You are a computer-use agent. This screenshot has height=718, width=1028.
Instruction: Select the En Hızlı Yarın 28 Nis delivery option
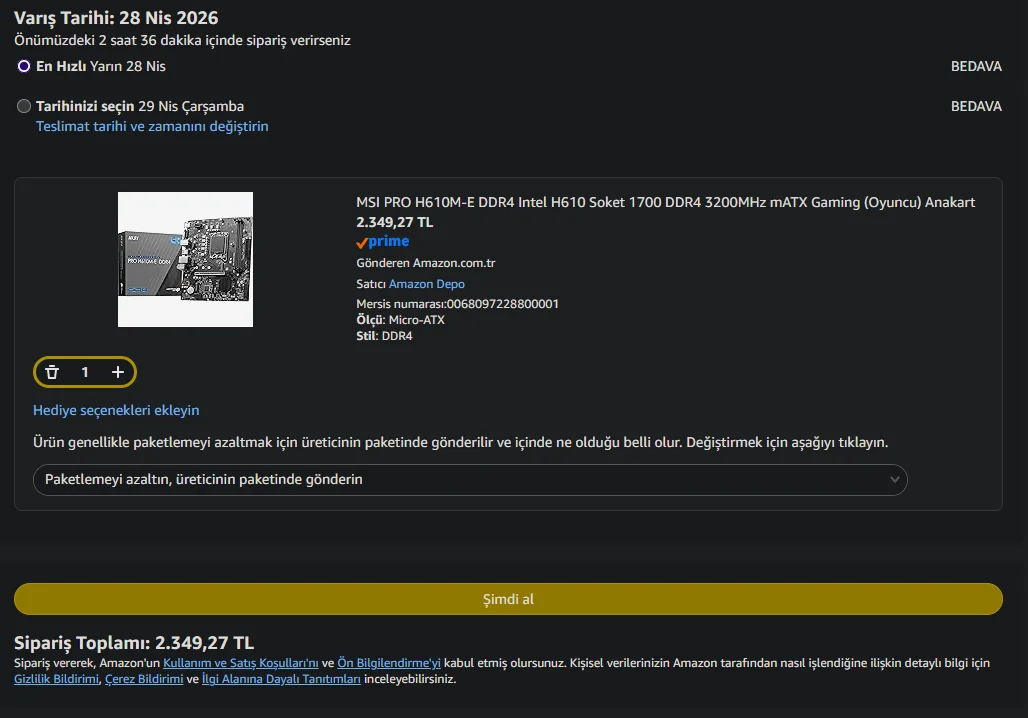coord(24,66)
